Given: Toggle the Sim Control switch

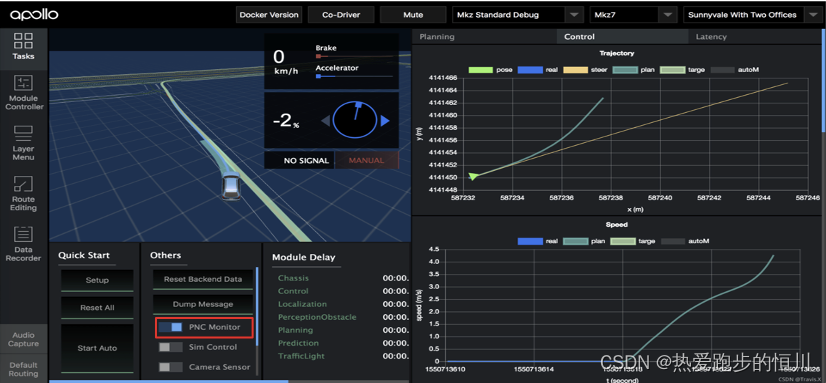Looking at the screenshot, I should click(x=171, y=347).
